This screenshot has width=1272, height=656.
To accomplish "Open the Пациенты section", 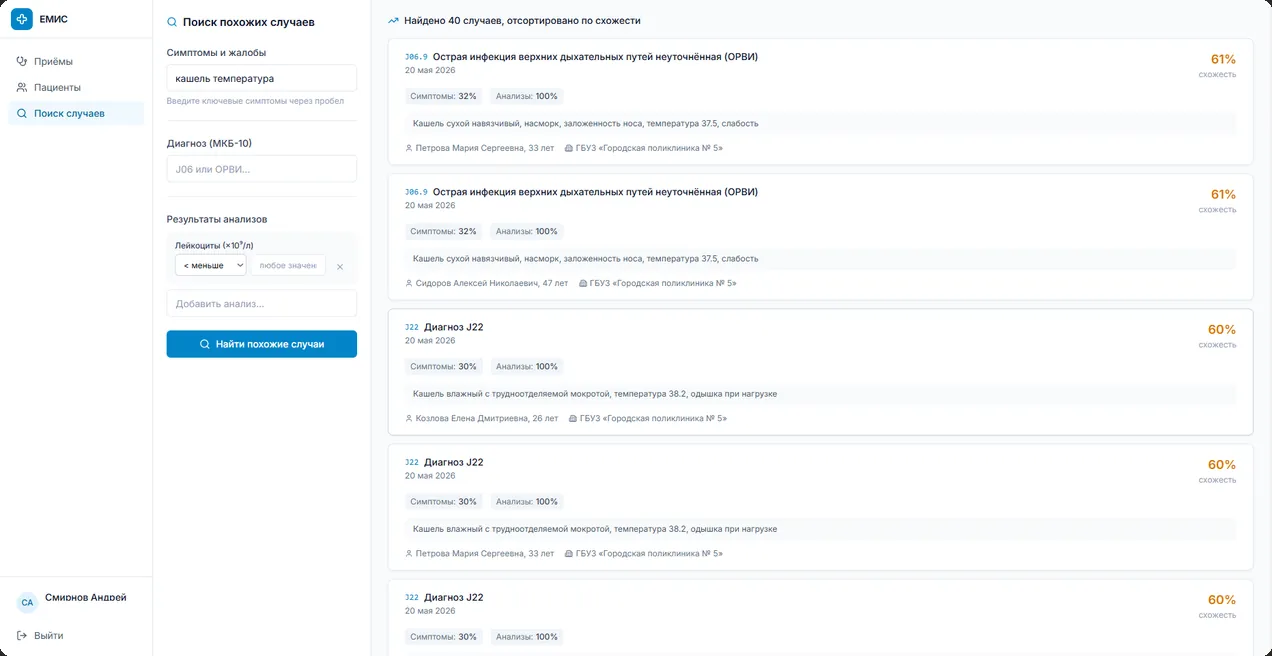I will (76, 87).
